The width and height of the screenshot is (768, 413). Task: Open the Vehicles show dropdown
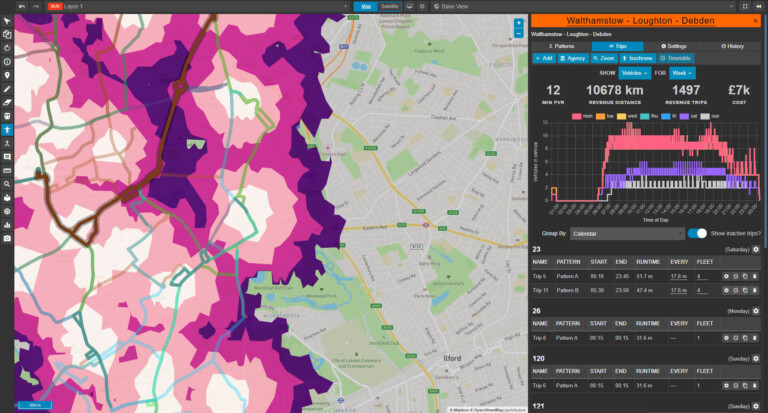tap(634, 73)
